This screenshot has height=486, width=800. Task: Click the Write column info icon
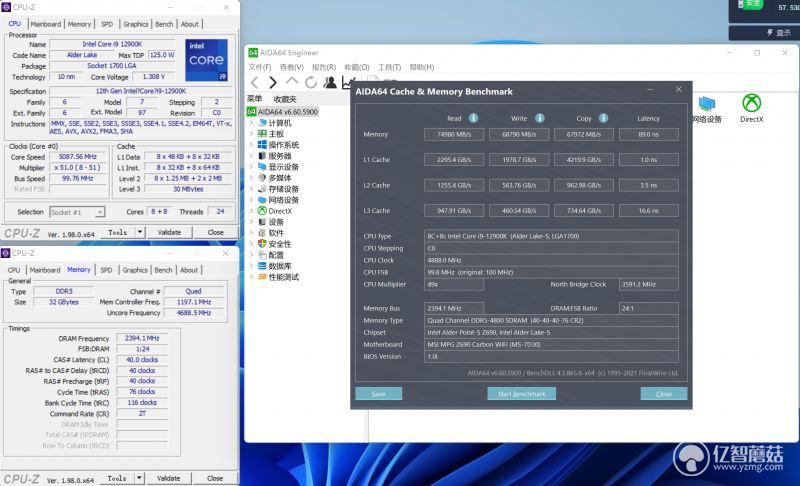(539, 118)
